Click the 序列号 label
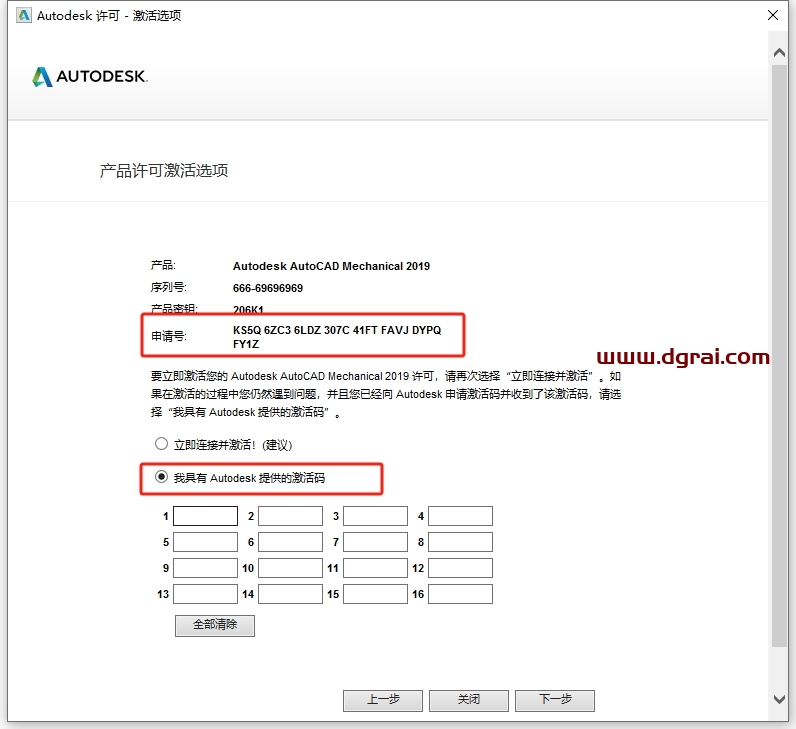This screenshot has width=796, height=729. [x=169, y=287]
